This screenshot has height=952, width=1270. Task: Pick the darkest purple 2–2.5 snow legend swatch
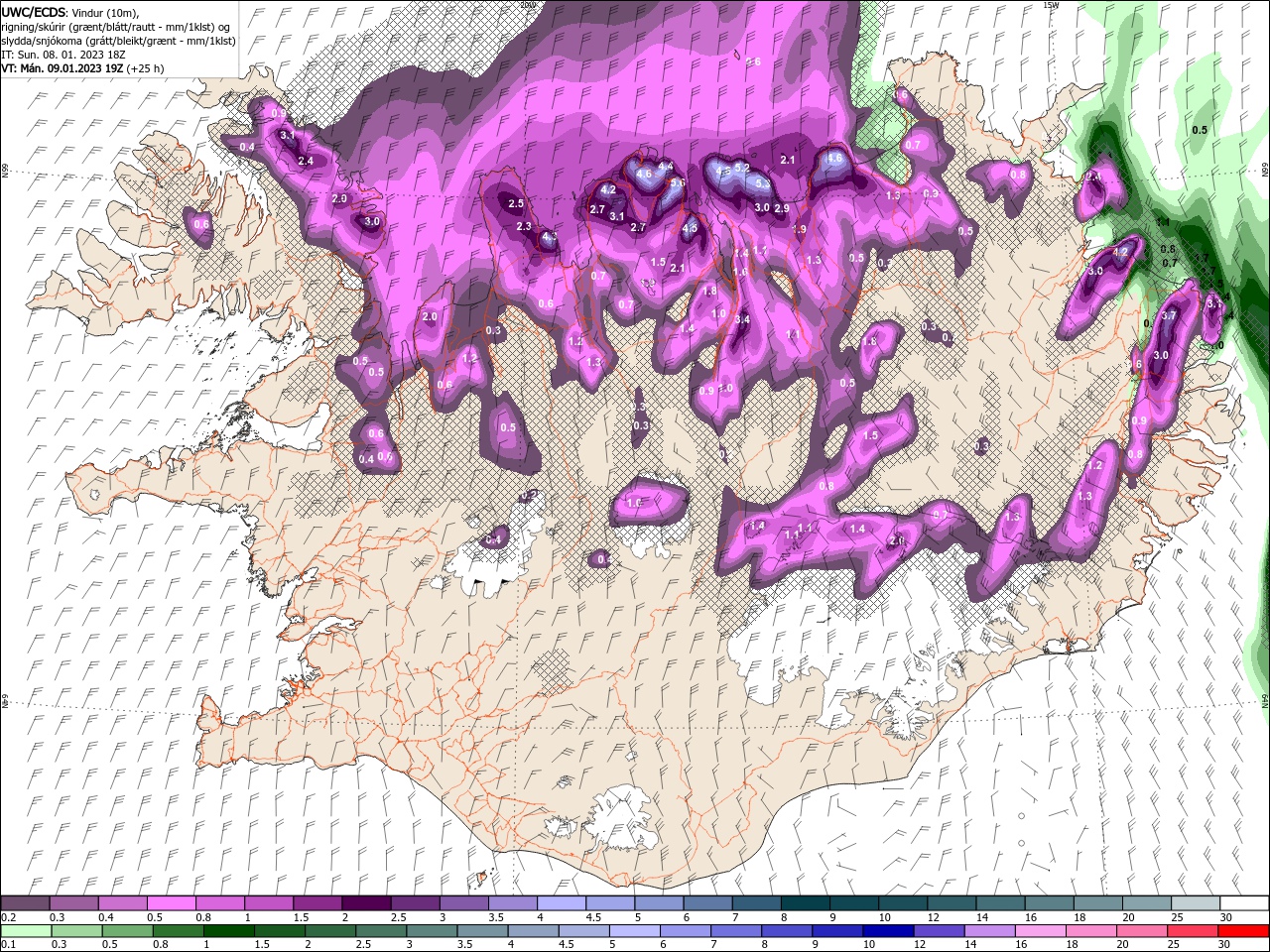365,903
